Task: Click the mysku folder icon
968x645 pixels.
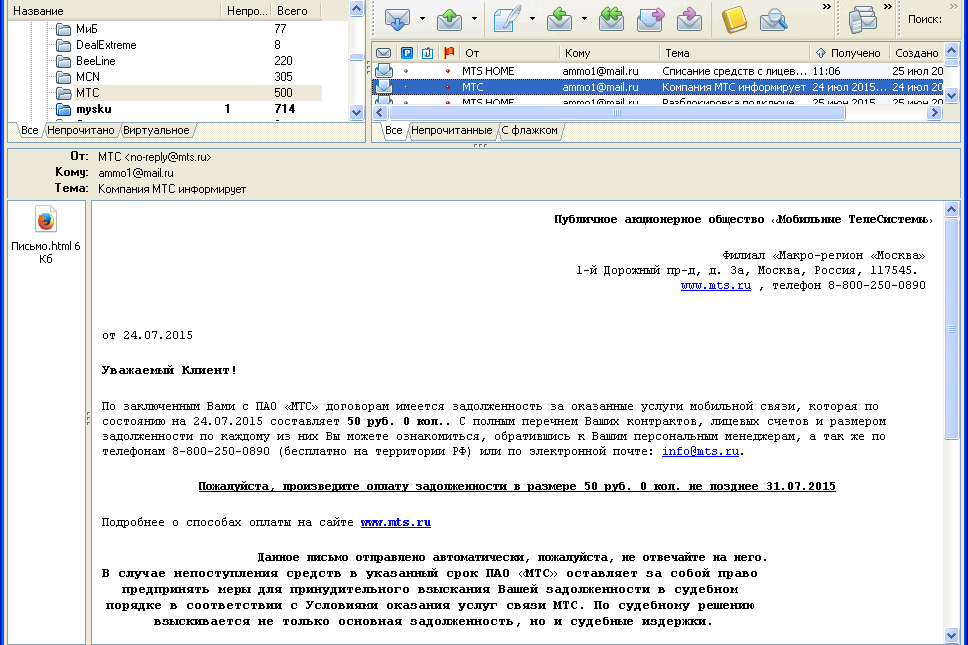Action: [x=63, y=109]
